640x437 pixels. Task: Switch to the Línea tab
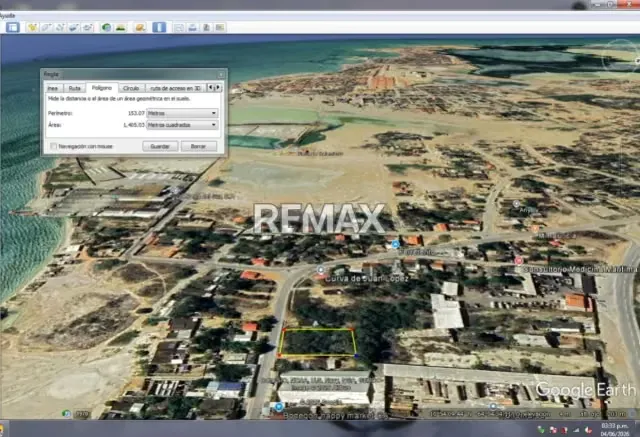tap(53, 88)
